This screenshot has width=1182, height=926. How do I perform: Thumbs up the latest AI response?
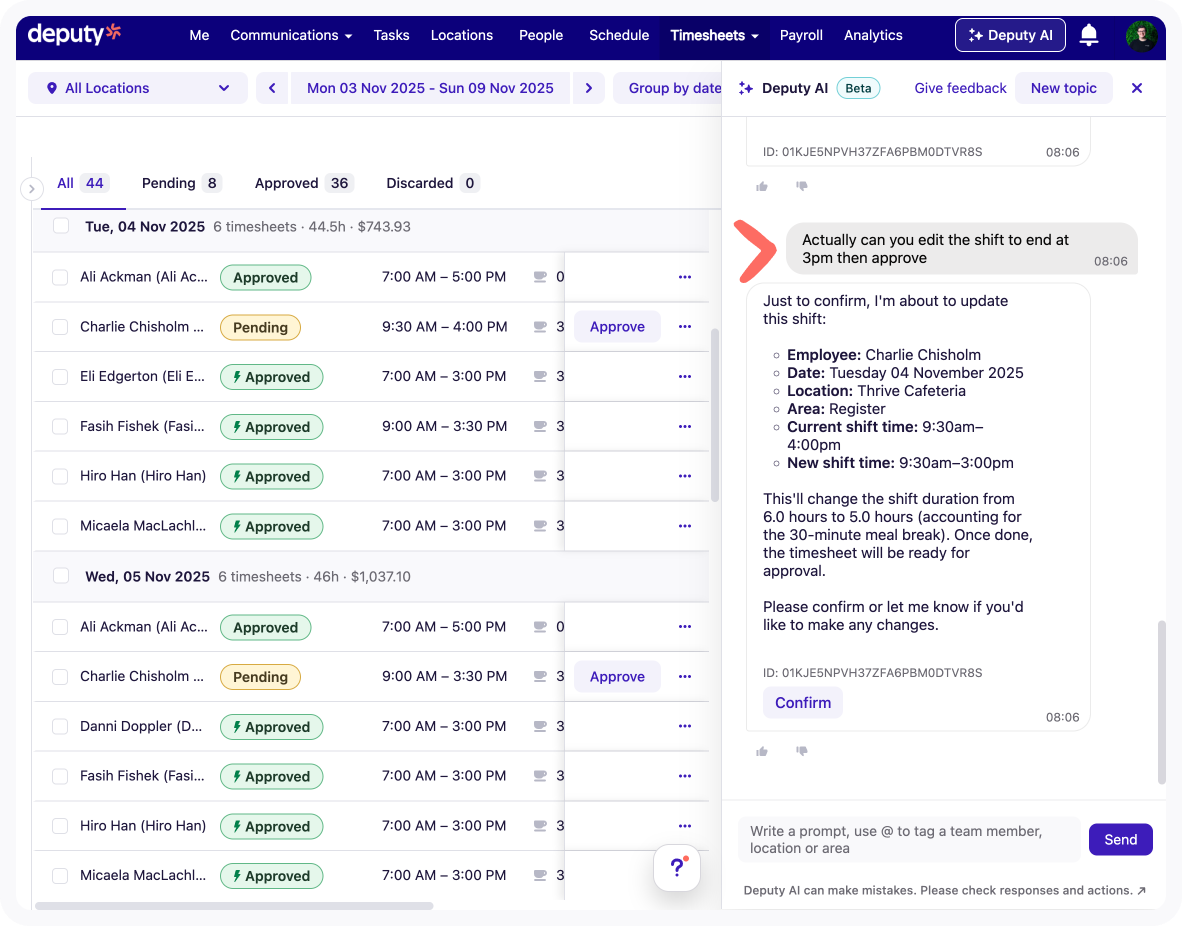pyautogui.click(x=762, y=751)
